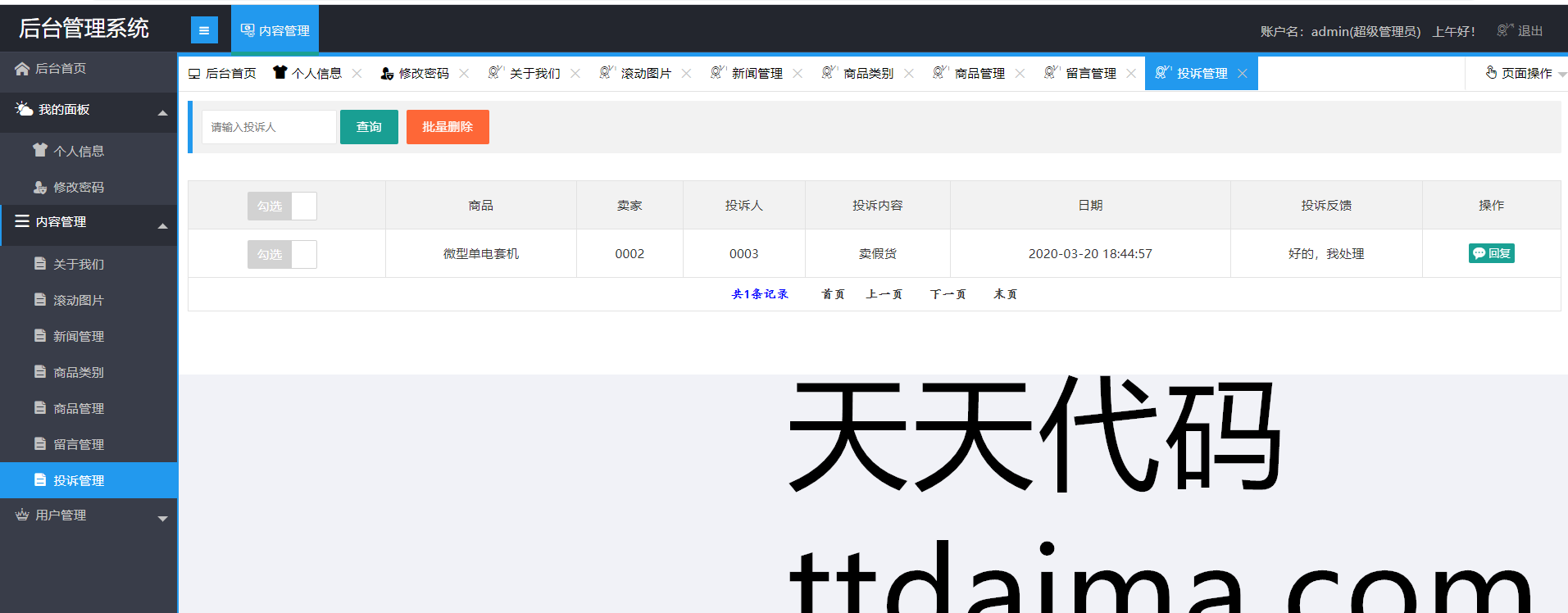Click home icon beside 后台首页 in sidebar
Image resolution: width=1568 pixels, height=613 pixels.
point(22,69)
